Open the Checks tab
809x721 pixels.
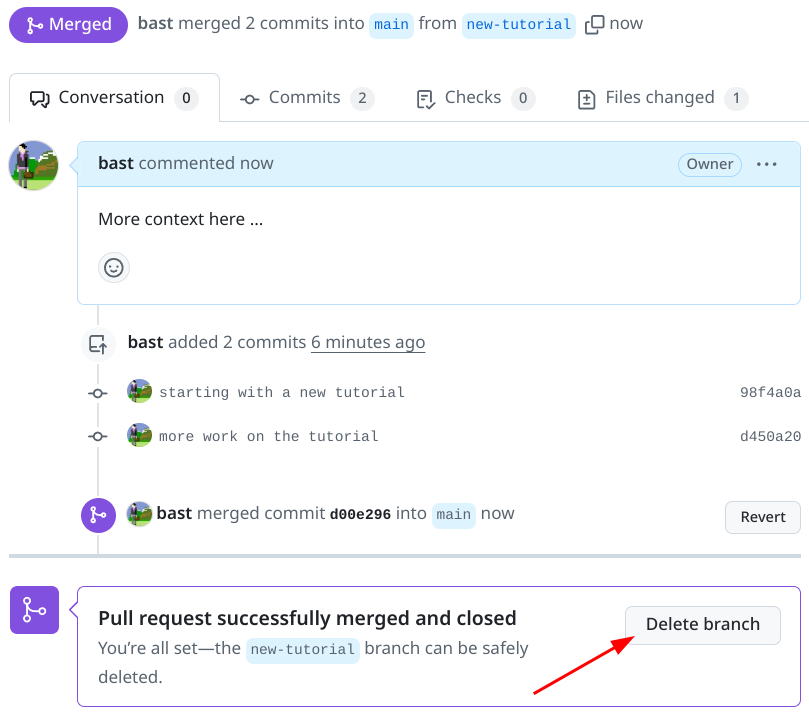click(x=475, y=98)
